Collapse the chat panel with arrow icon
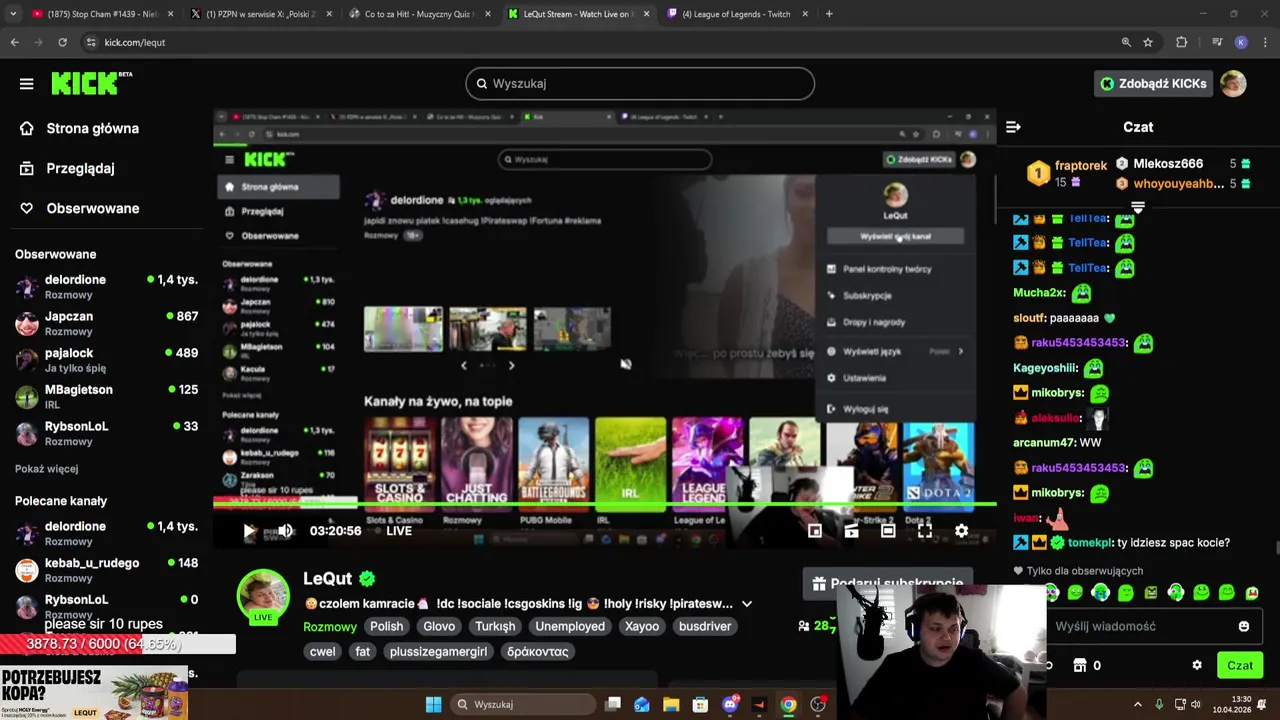This screenshot has height=720, width=1280. [1013, 127]
